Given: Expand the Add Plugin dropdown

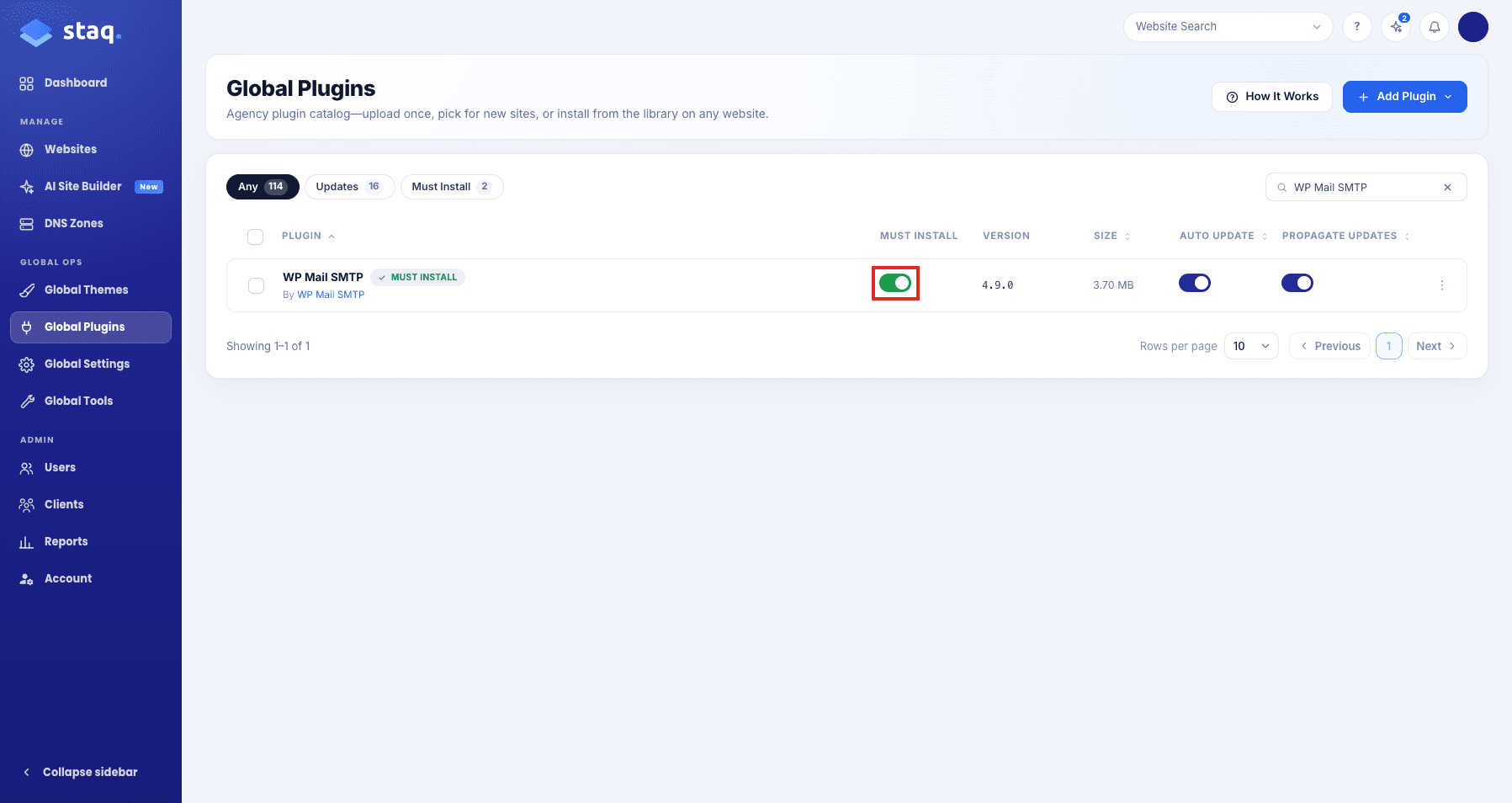Looking at the screenshot, I should coord(1405,97).
